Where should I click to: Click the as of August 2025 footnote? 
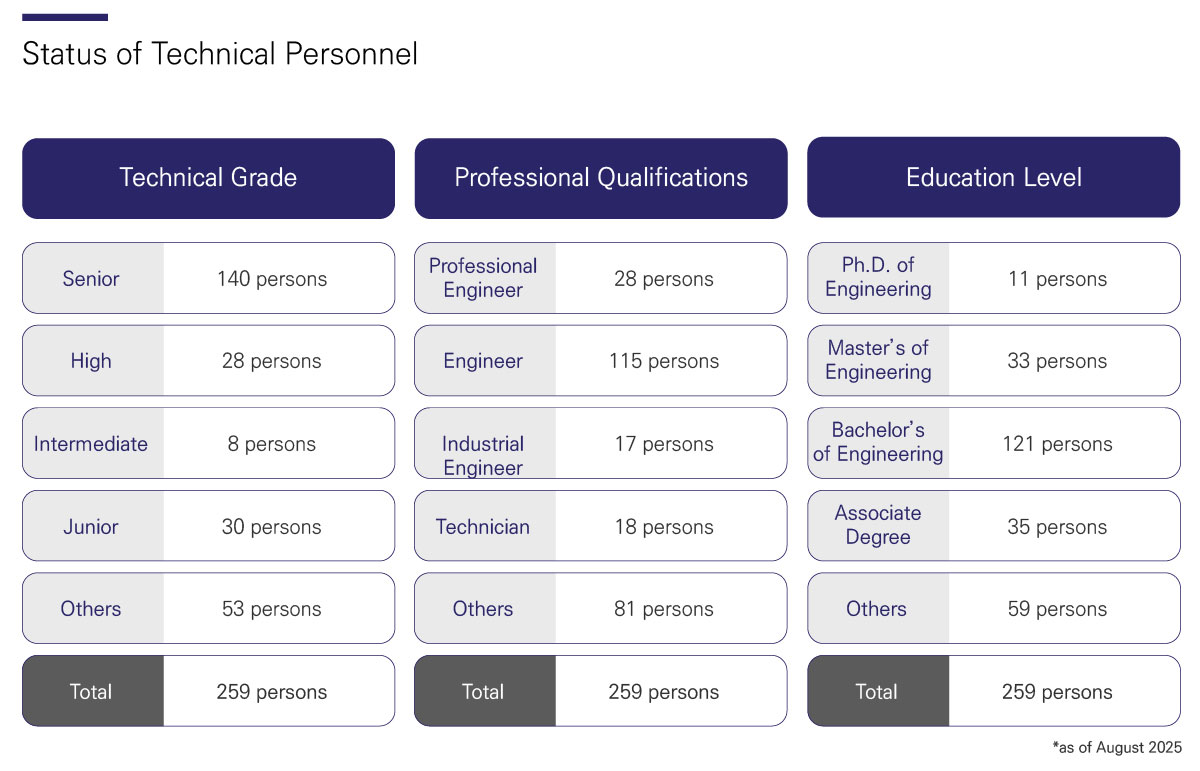tap(1117, 748)
